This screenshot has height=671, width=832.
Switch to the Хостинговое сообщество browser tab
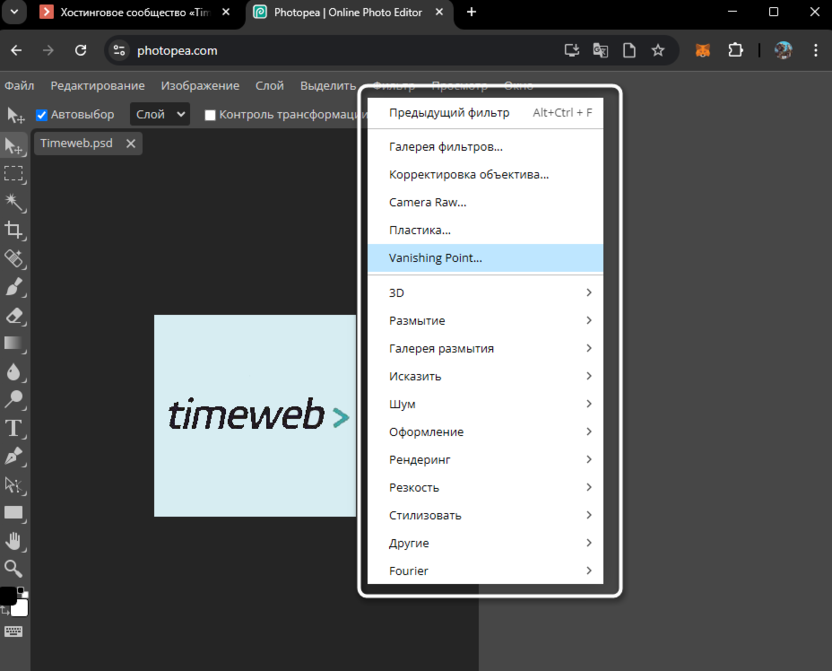[135, 12]
